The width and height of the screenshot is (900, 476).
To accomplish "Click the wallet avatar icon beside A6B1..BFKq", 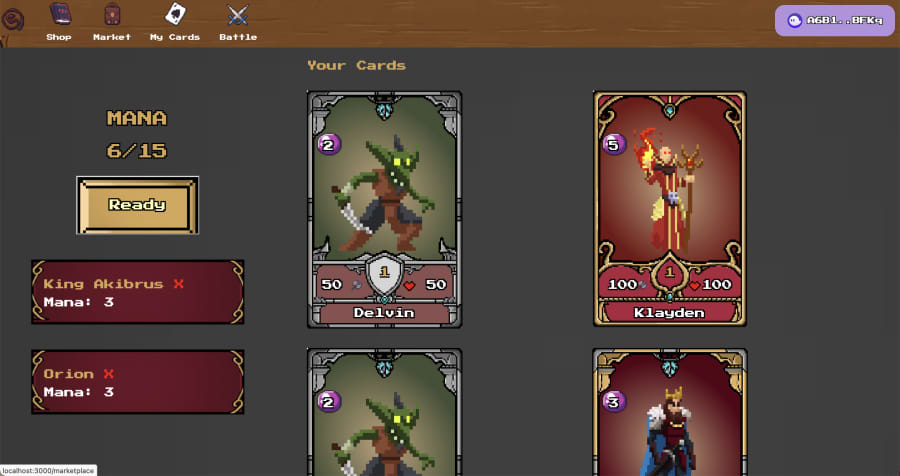I will pyautogui.click(x=794, y=21).
